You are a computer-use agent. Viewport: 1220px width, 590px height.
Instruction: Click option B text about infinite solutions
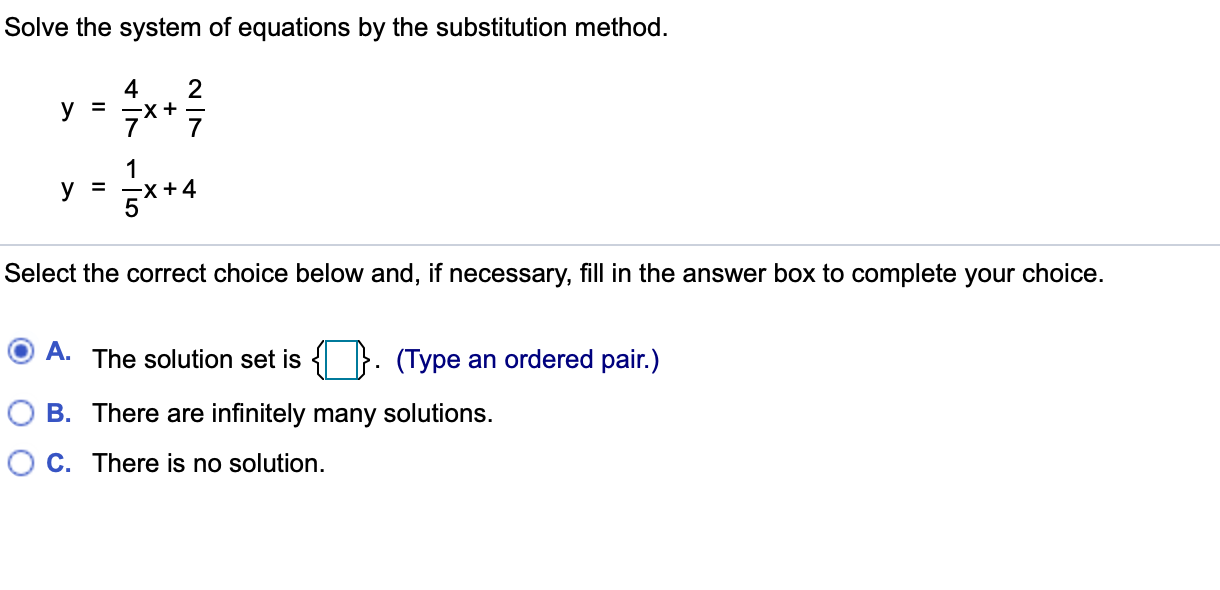[290, 413]
